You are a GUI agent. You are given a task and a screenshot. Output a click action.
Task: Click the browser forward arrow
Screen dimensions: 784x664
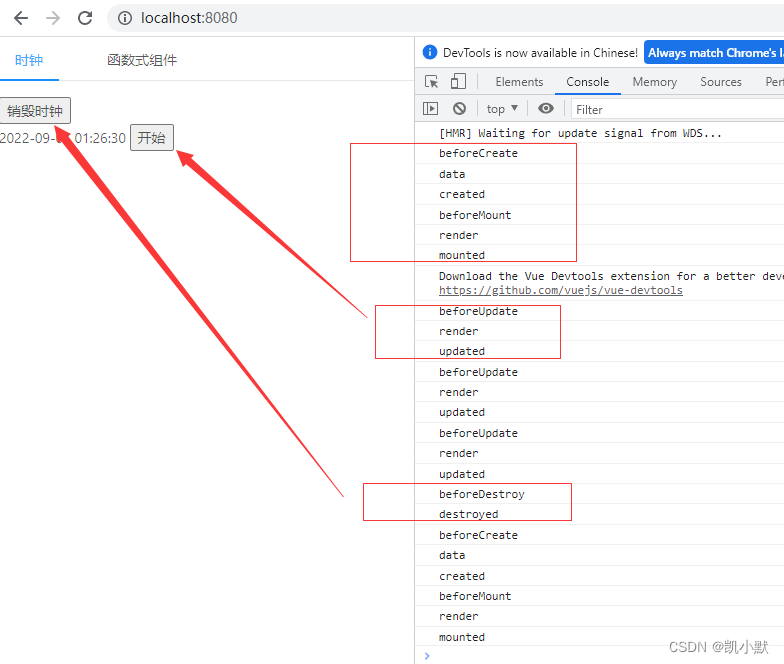tap(53, 18)
